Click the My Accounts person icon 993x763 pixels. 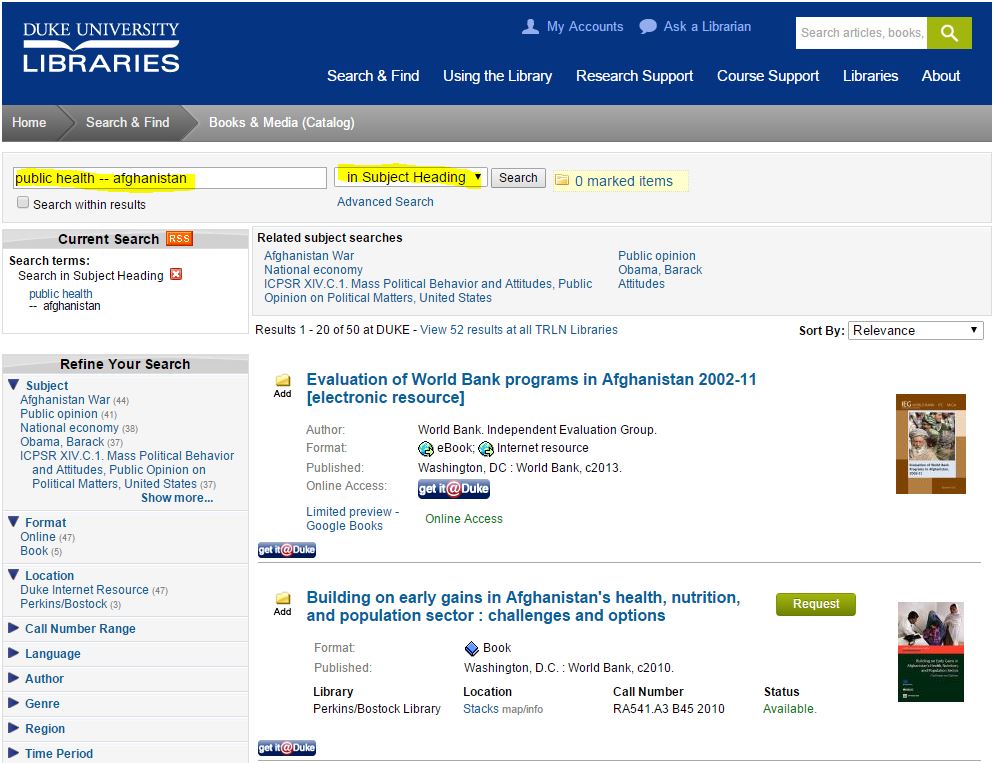530,27
